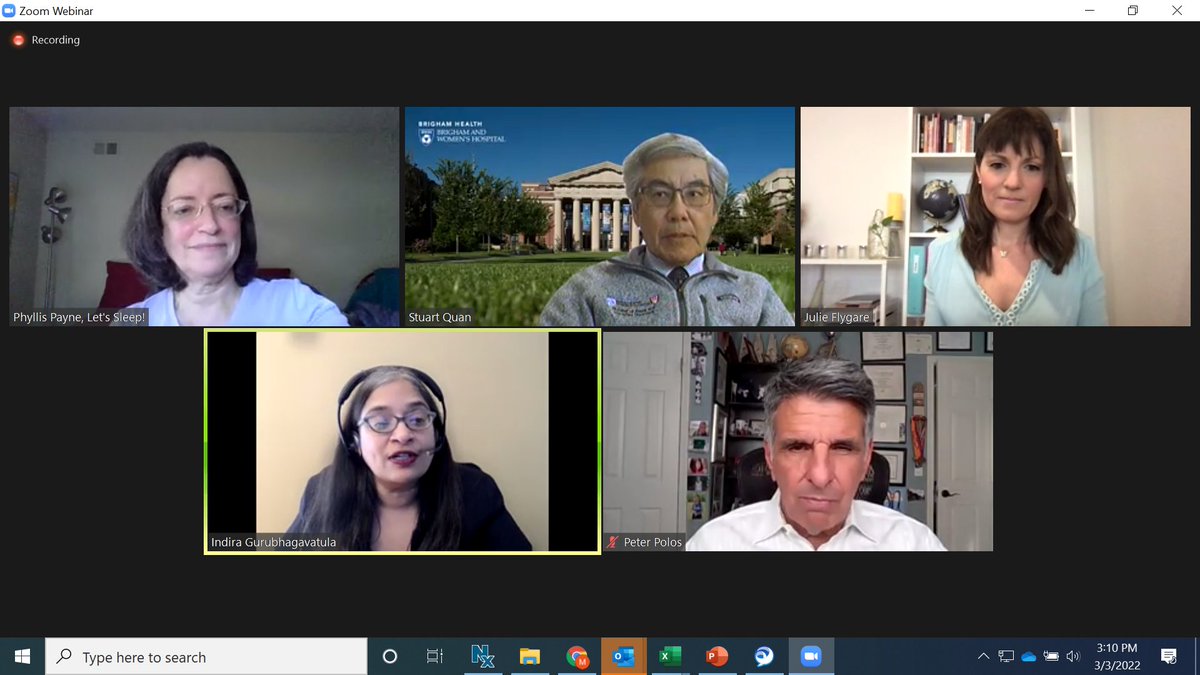This screenshot has height=675, width=1200.
Task: Click the battery tray icon
Action: (x=1051, y=657)
